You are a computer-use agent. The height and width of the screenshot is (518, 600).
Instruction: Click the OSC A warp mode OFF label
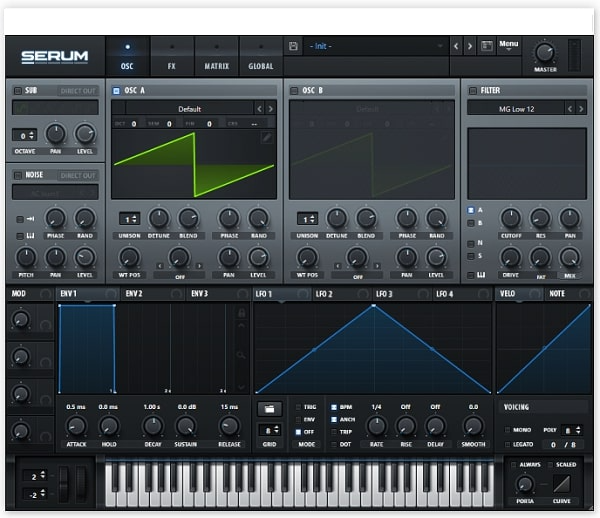179,276
